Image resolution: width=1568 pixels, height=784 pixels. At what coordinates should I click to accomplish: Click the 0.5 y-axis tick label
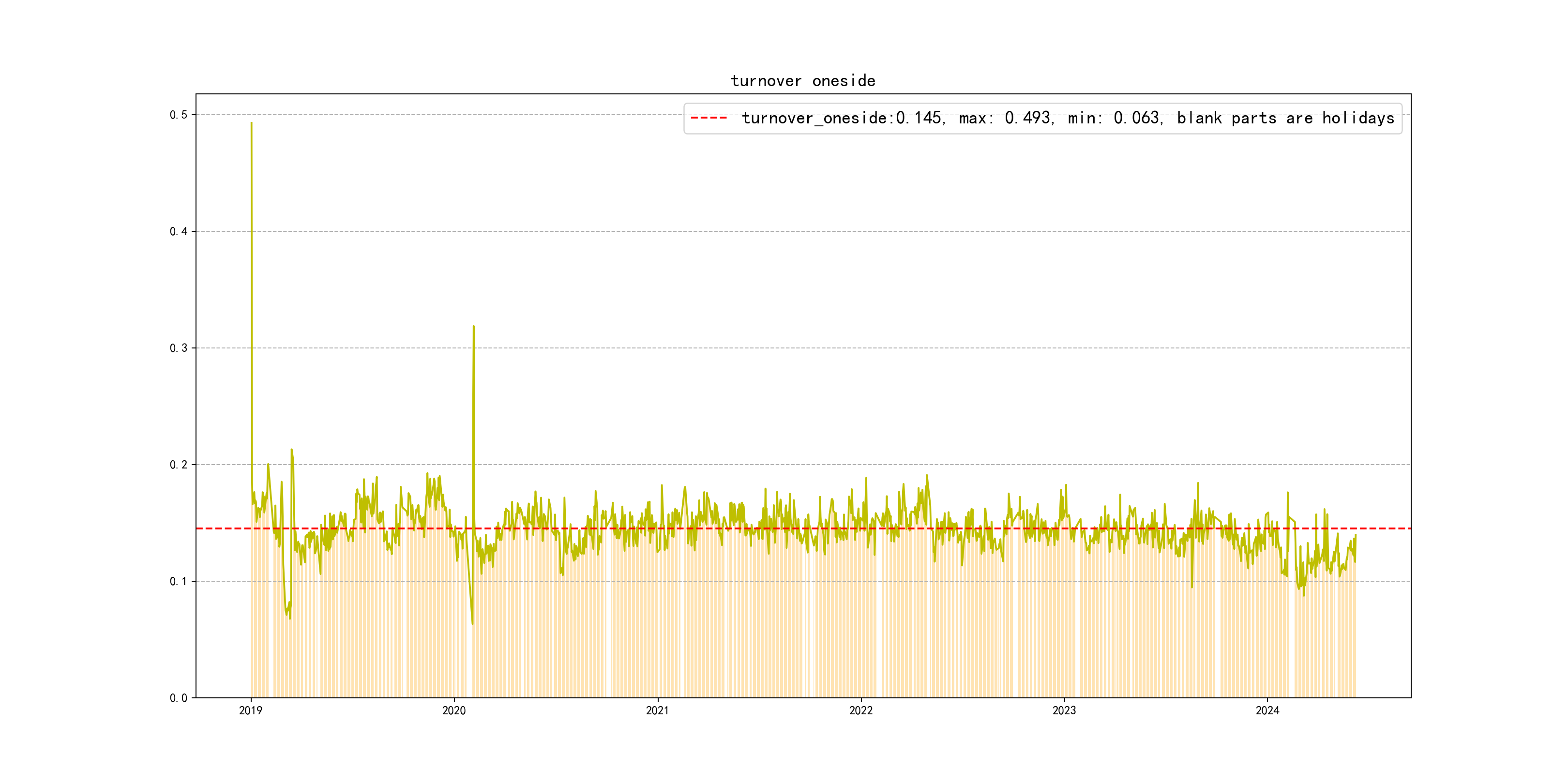click(x=179, y=115)
